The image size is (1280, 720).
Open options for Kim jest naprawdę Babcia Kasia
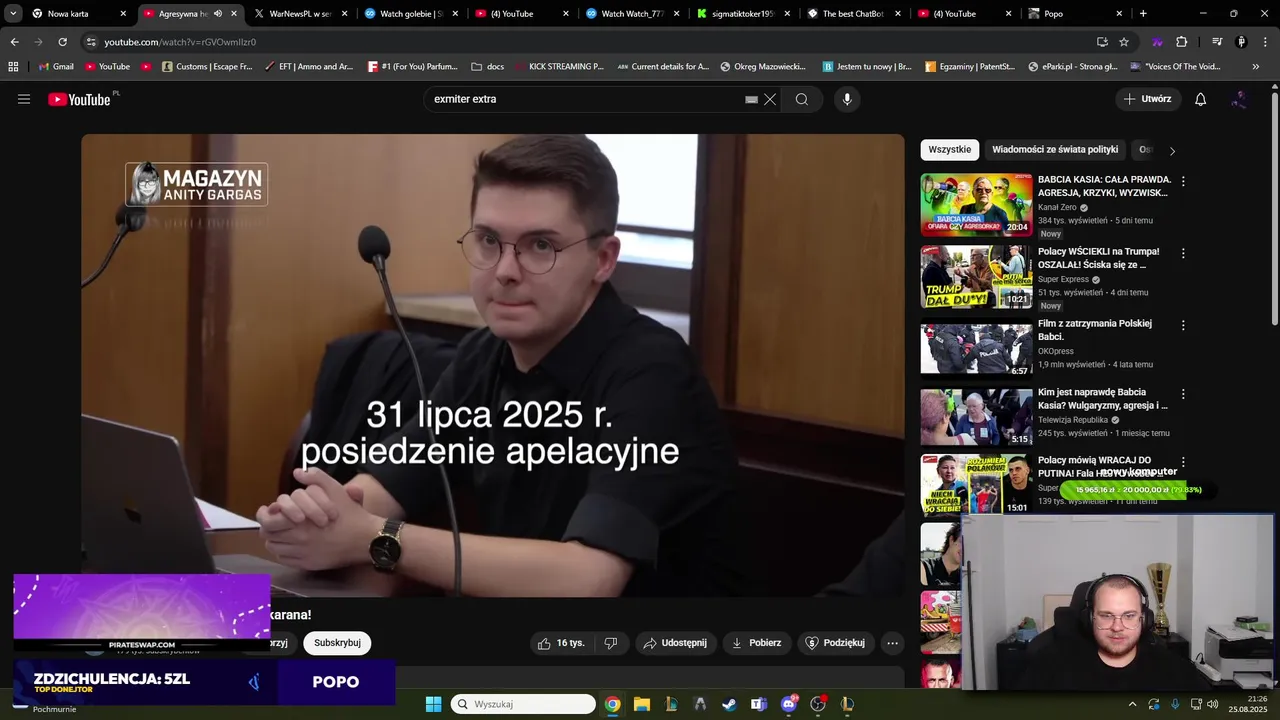tap(1183, 394)
